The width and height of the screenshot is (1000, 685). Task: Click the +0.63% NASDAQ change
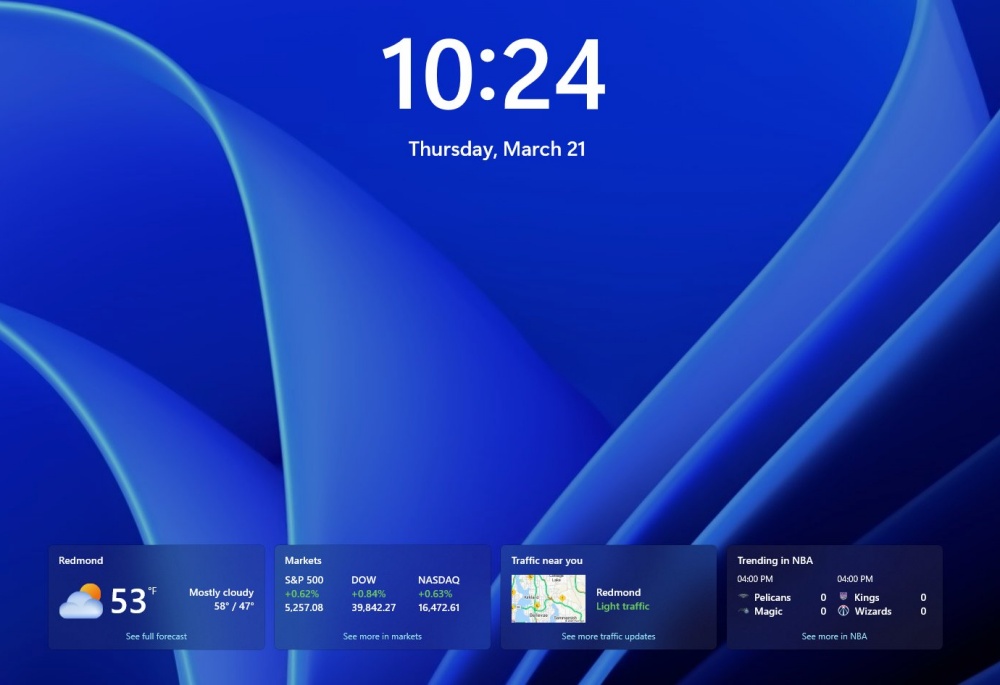(436, 594)
